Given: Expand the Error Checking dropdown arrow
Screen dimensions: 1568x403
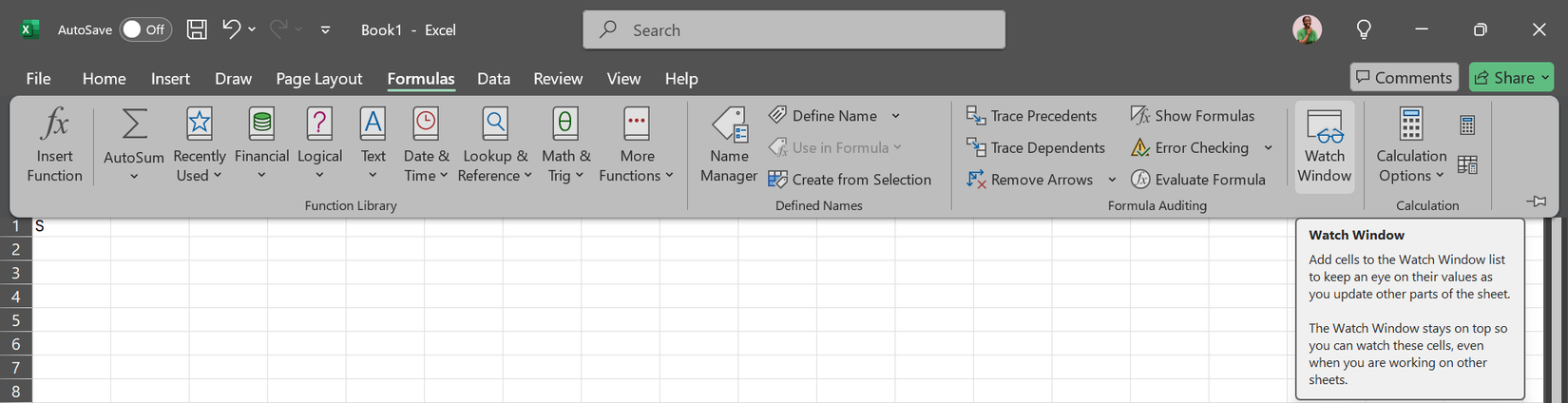Looking at the screenshot, I should tap(1269, 147).
